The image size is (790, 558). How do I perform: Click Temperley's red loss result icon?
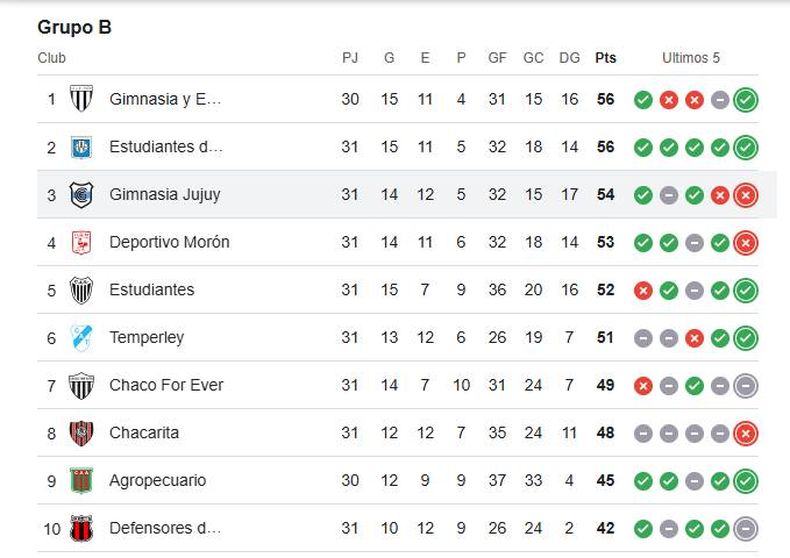point(694,338)
